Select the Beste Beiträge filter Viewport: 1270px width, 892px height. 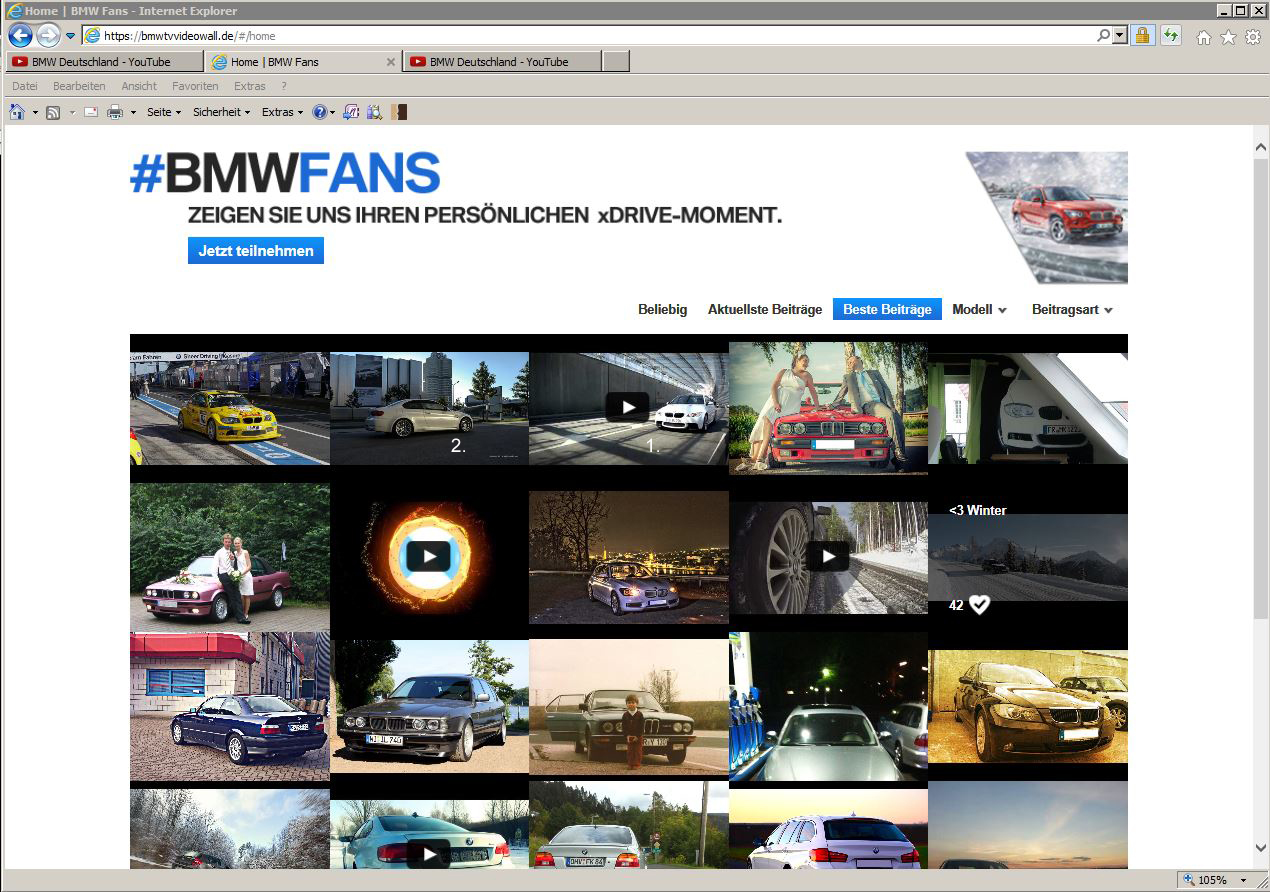887,310
